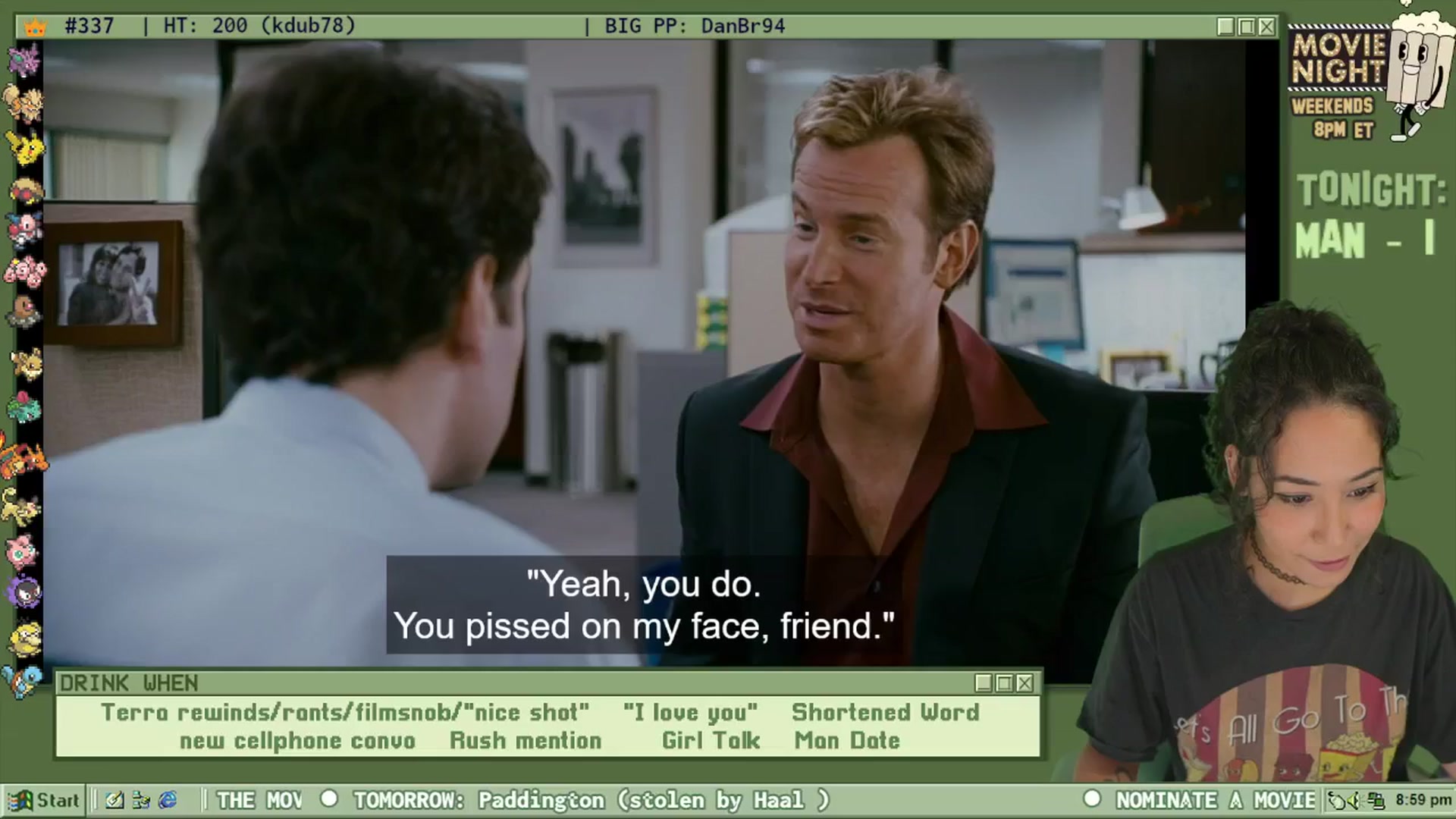Click the "TOMORROW: Paddington" taskbar text
Viewport: 1456px width, 819px height.
coord(479,800)
